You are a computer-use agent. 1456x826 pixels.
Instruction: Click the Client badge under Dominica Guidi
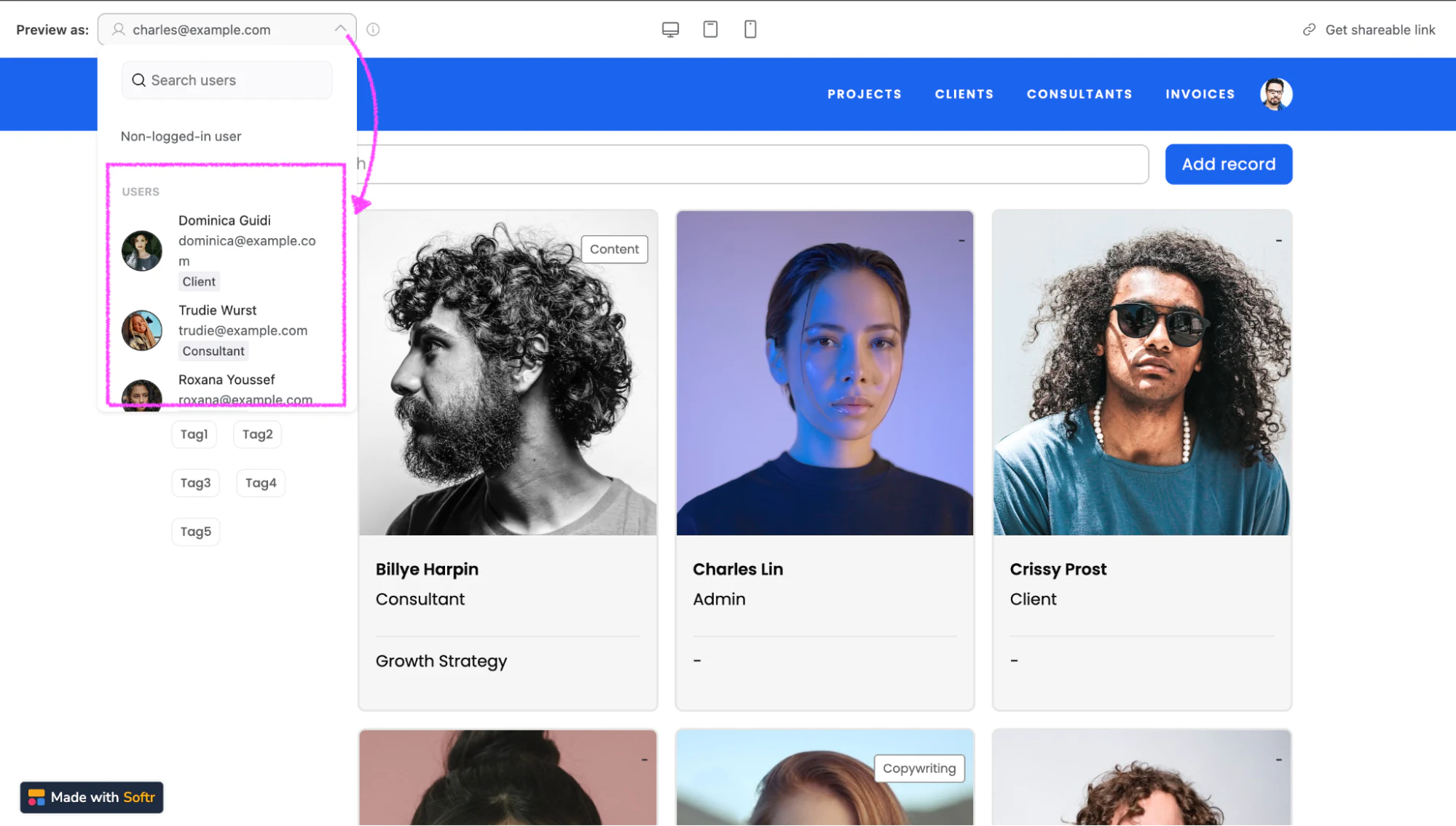click(x=199, y=282)
